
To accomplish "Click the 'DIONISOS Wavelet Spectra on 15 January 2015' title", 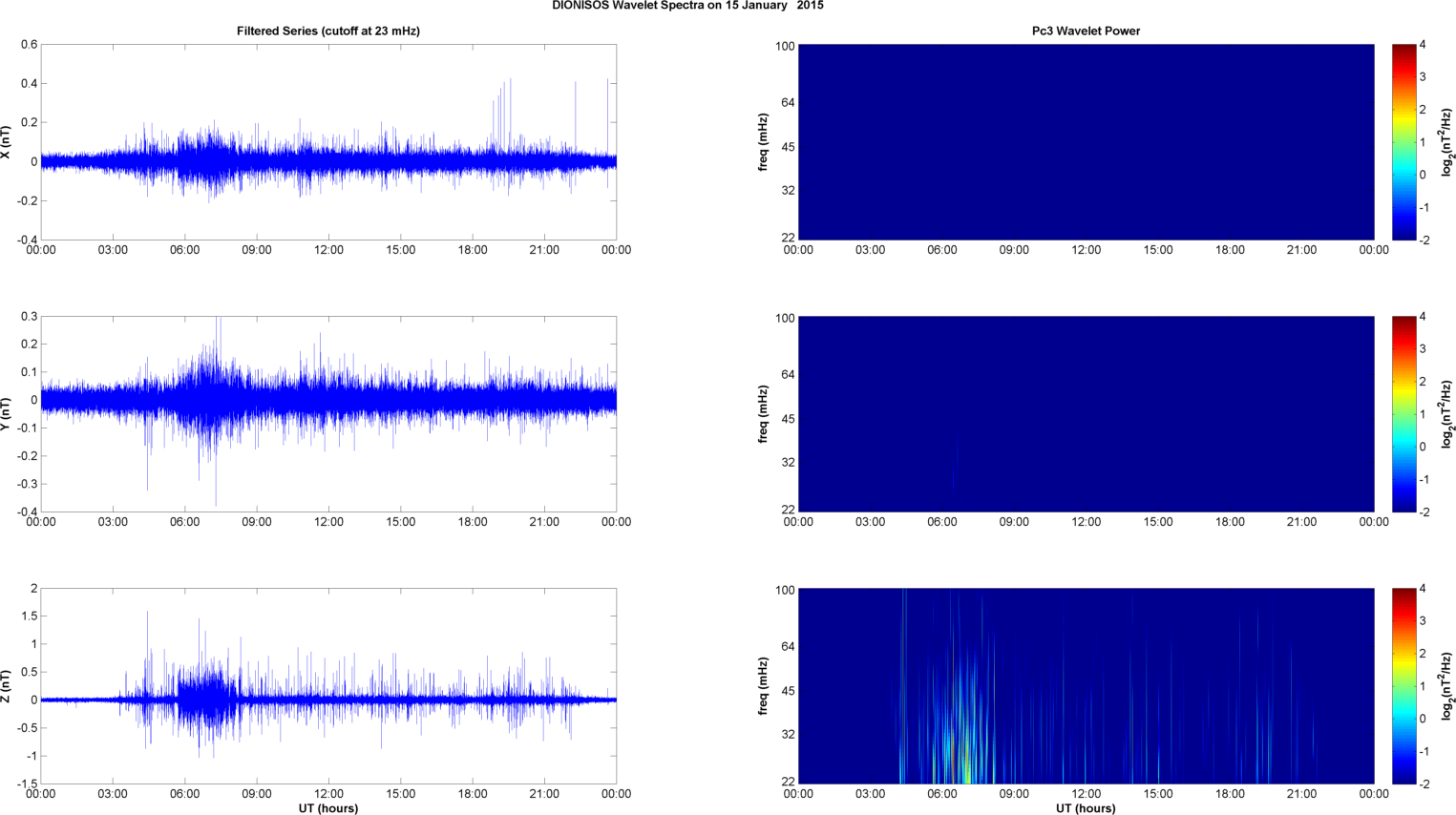I will tap(687, 6).
